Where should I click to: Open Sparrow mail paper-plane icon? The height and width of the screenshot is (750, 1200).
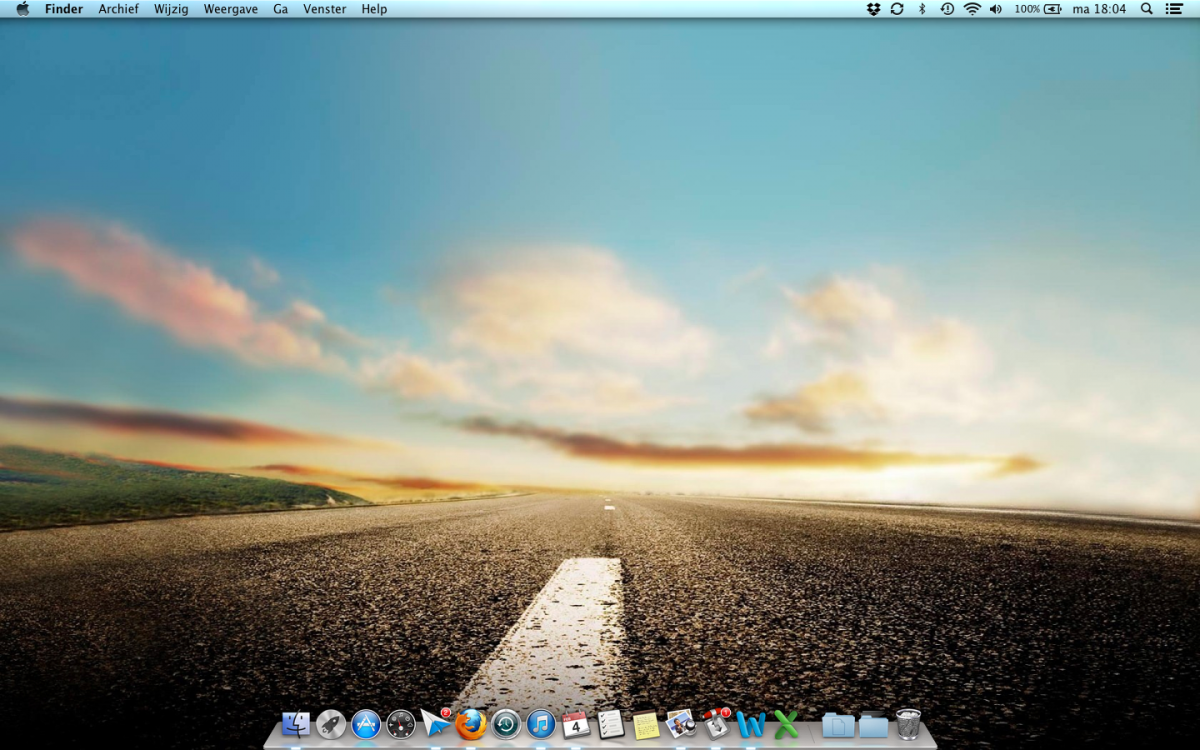[x=436, y=722]
